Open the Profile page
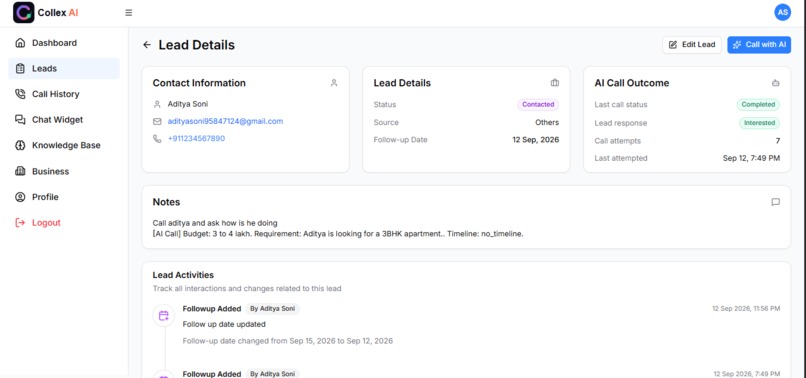Viewport: 806px width, 378px height. tap(64, 197)
